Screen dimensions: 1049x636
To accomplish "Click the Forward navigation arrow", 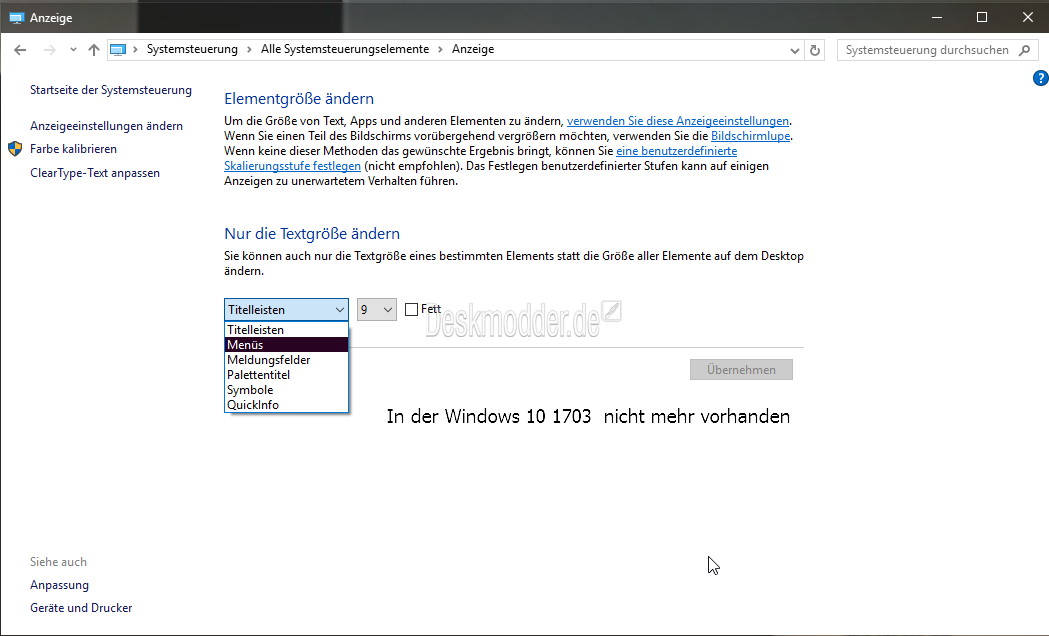I will pos(49,49).
